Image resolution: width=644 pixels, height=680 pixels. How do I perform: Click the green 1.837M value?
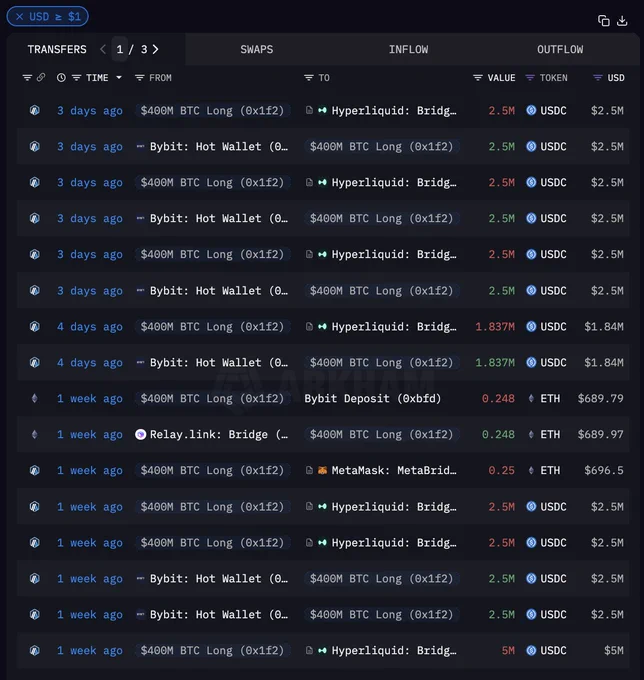[495, 363]
